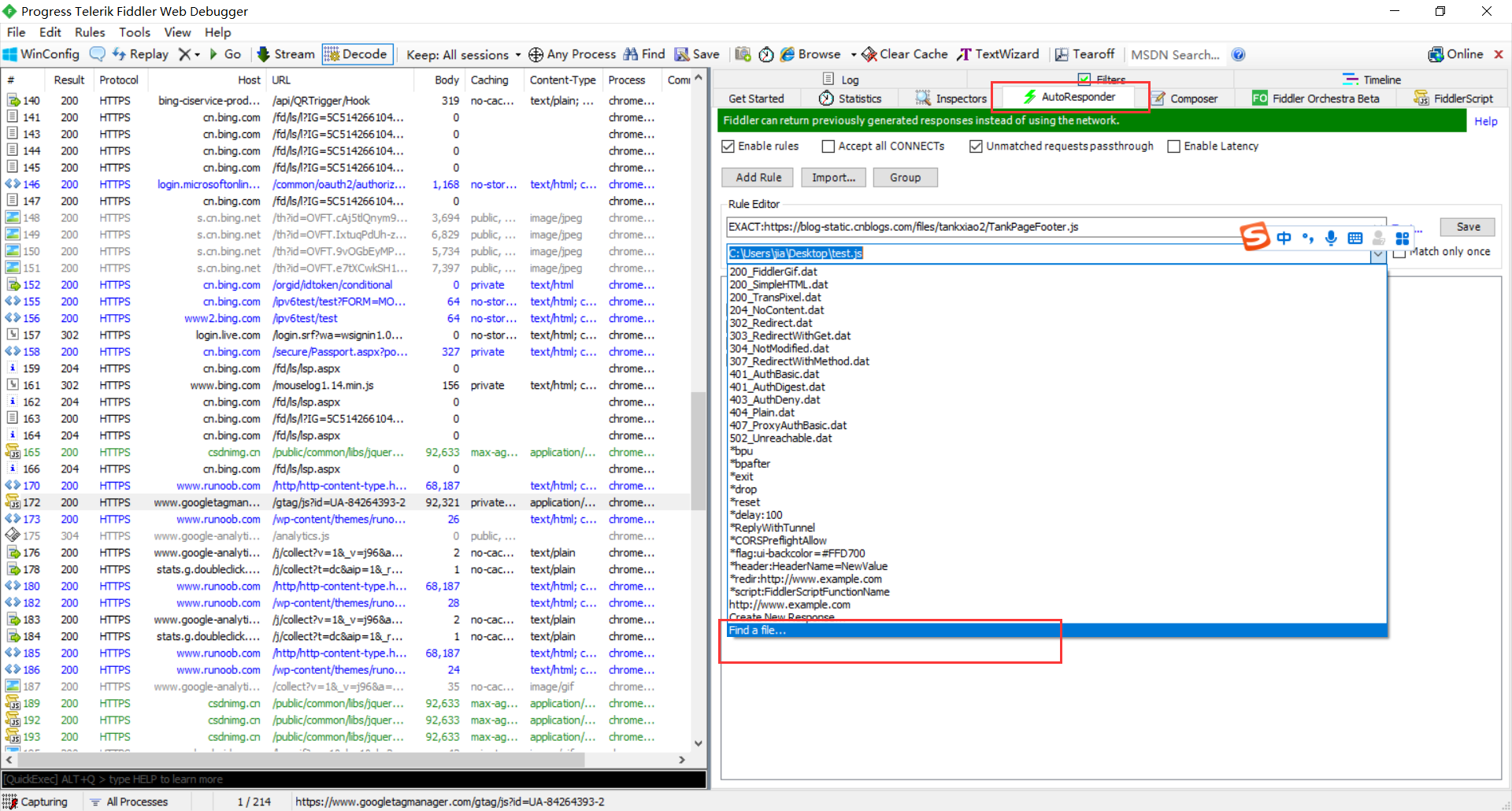Open Find sessions binoculars
Image resolution: width=1512 pixels, height=811 pixels.
645,54
